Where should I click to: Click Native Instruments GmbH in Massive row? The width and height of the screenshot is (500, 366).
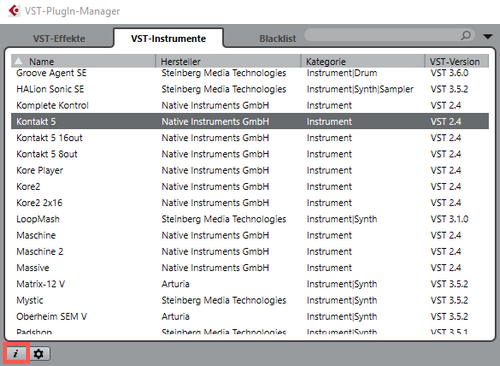pos(215,268)
